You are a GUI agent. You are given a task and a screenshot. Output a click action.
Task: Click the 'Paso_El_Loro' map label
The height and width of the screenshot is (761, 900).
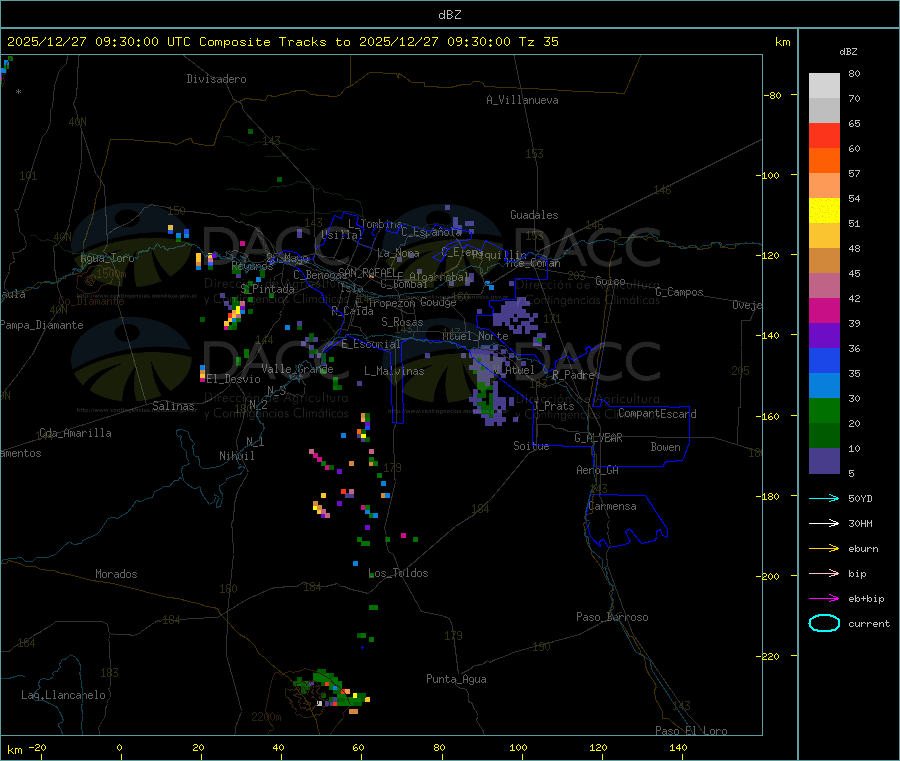click(692, 731)
